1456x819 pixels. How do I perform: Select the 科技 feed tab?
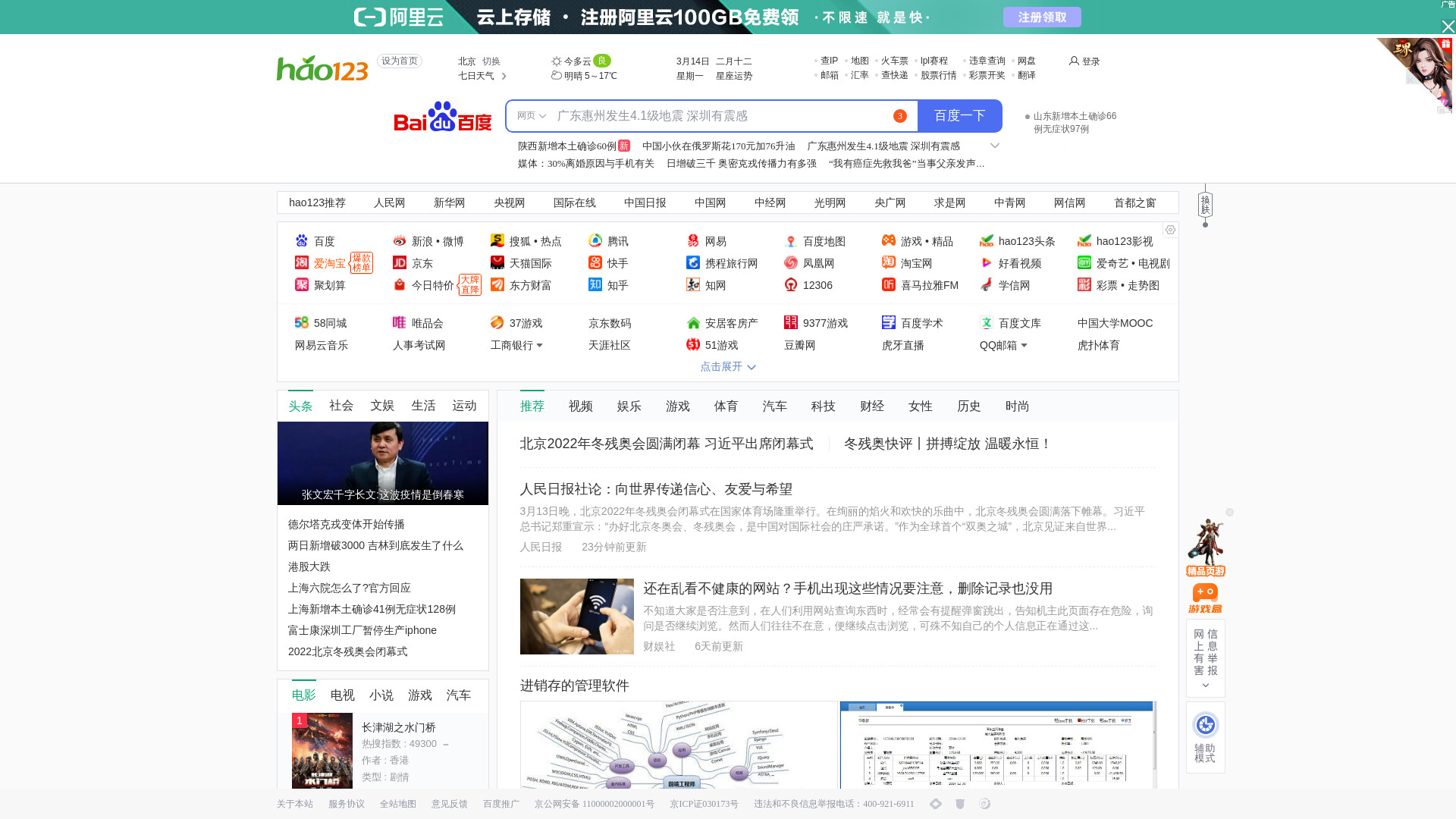824,406
